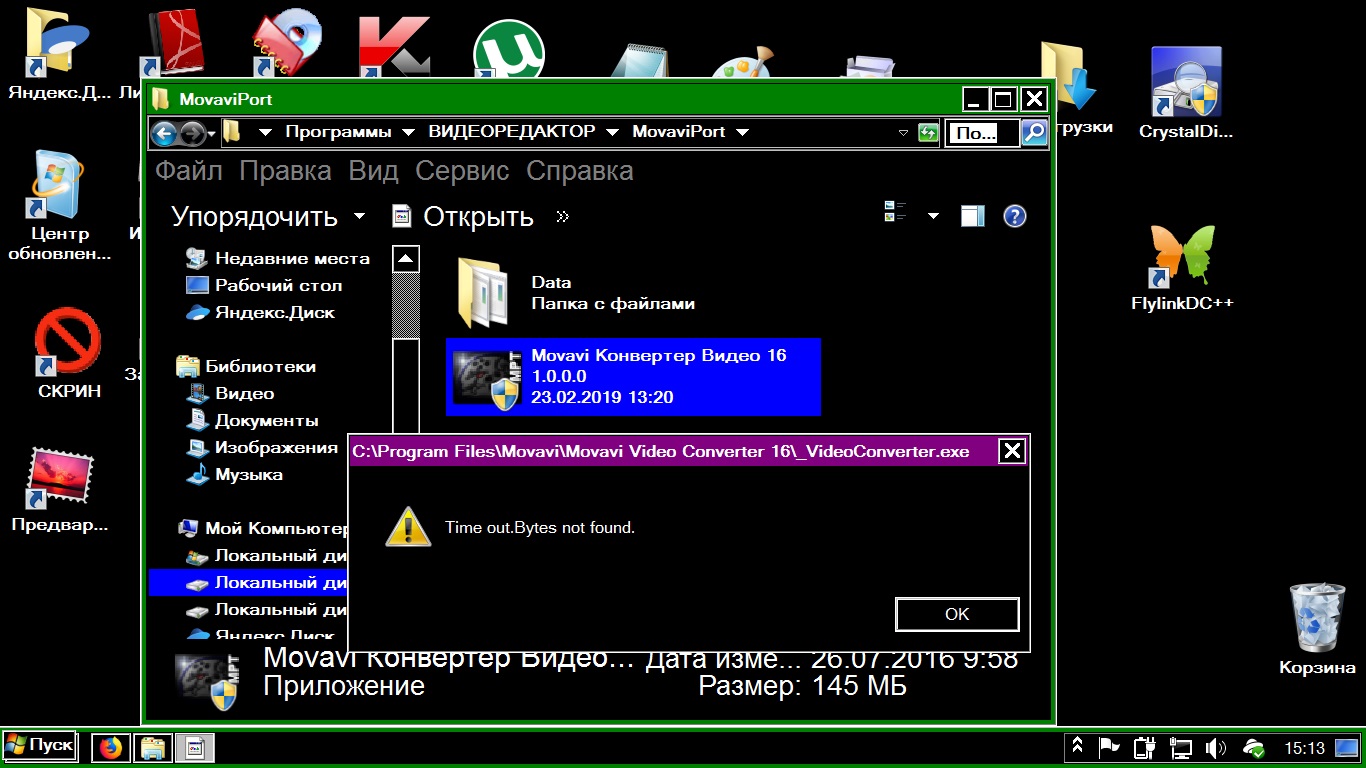Open the Action Center flag tray icon
The height and width of the screenshot is (768, 1366).
pyautogui.click(x=1109, y=746)
